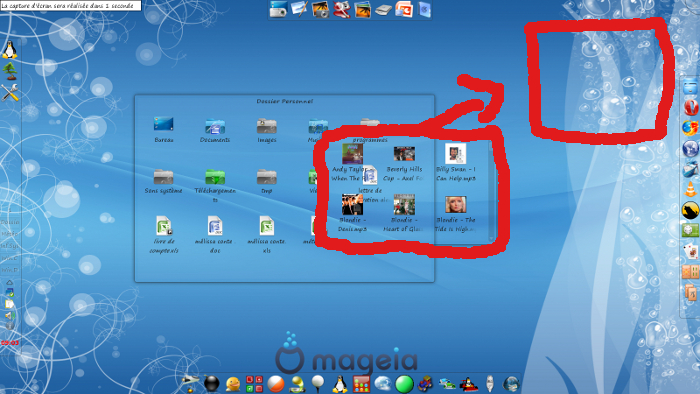This screenshot has height=394, width=700.
Task: Click the Tux penguin icon on left panel
Action: (9, 50)
